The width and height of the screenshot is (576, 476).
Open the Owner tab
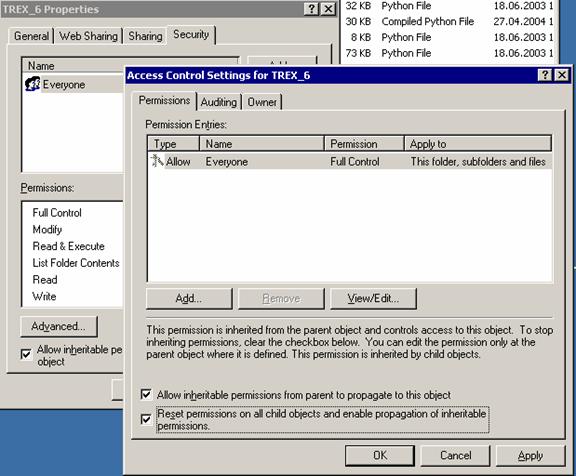262,102
